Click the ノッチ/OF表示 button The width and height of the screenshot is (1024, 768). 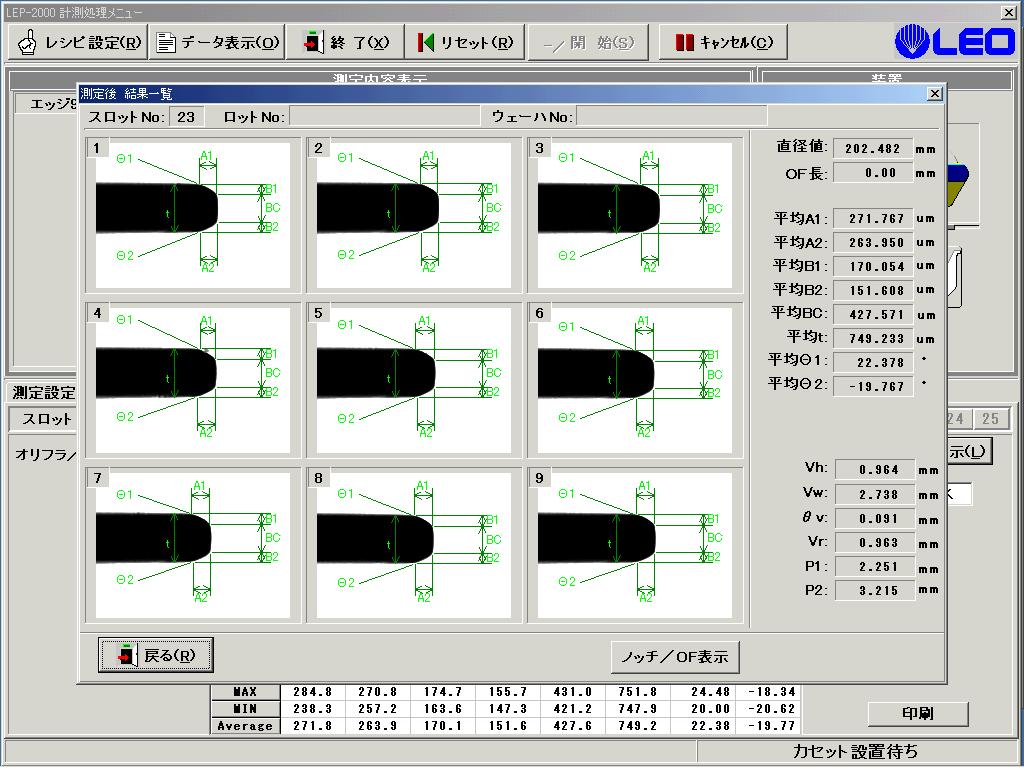coord(675,657)
